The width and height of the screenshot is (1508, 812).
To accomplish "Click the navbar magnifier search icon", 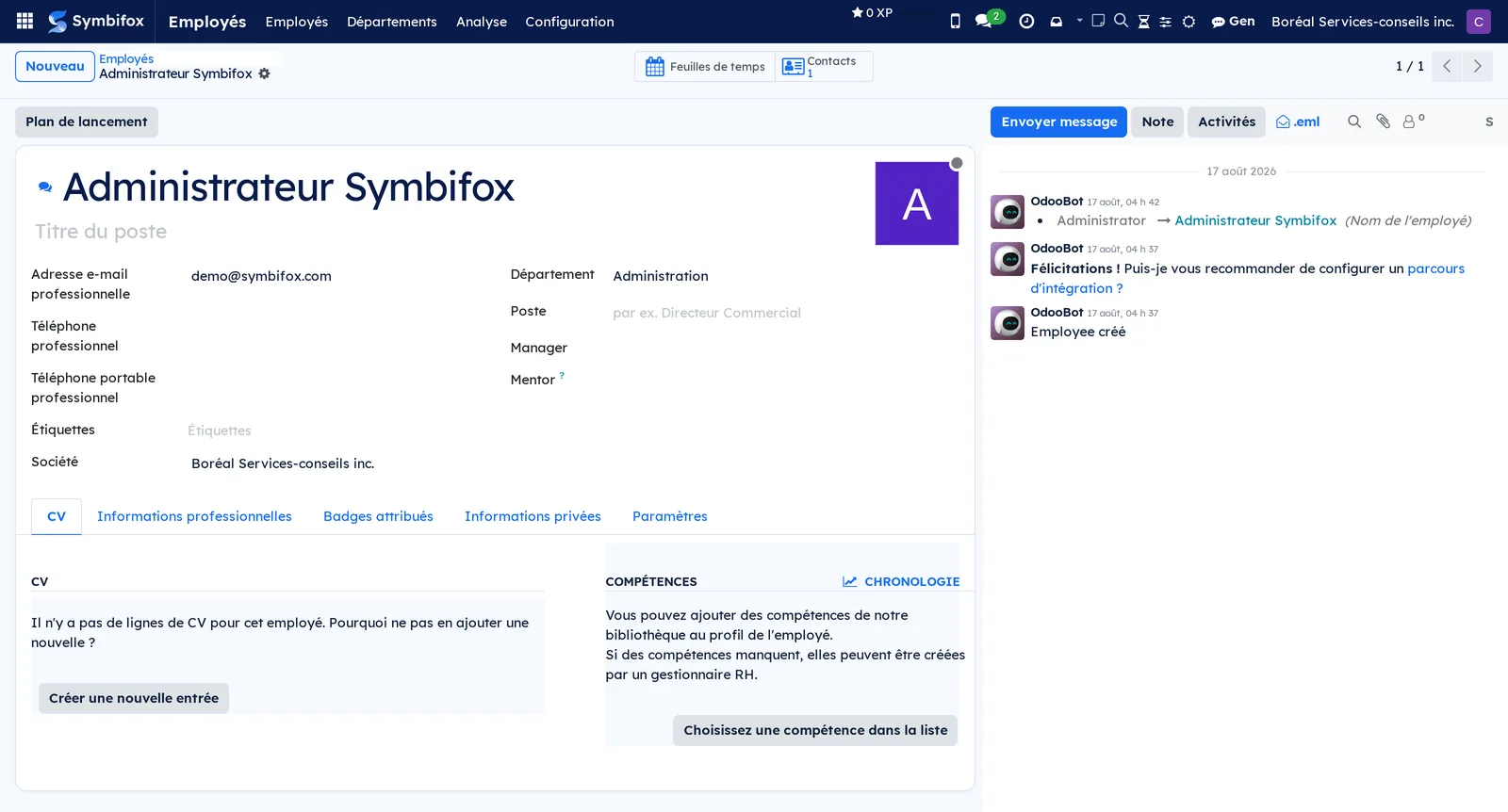I will click(1121, 20).
